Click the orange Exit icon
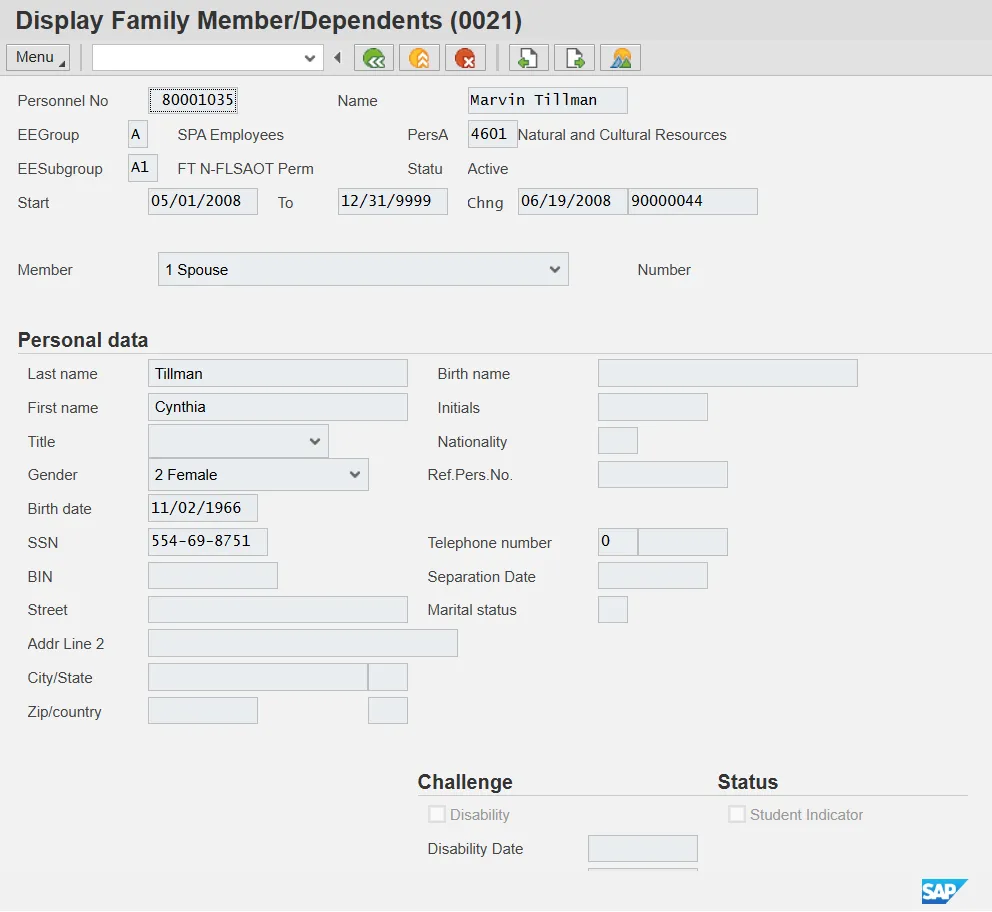This screenshot has height=912, width=992. click(x=419, y=58)
